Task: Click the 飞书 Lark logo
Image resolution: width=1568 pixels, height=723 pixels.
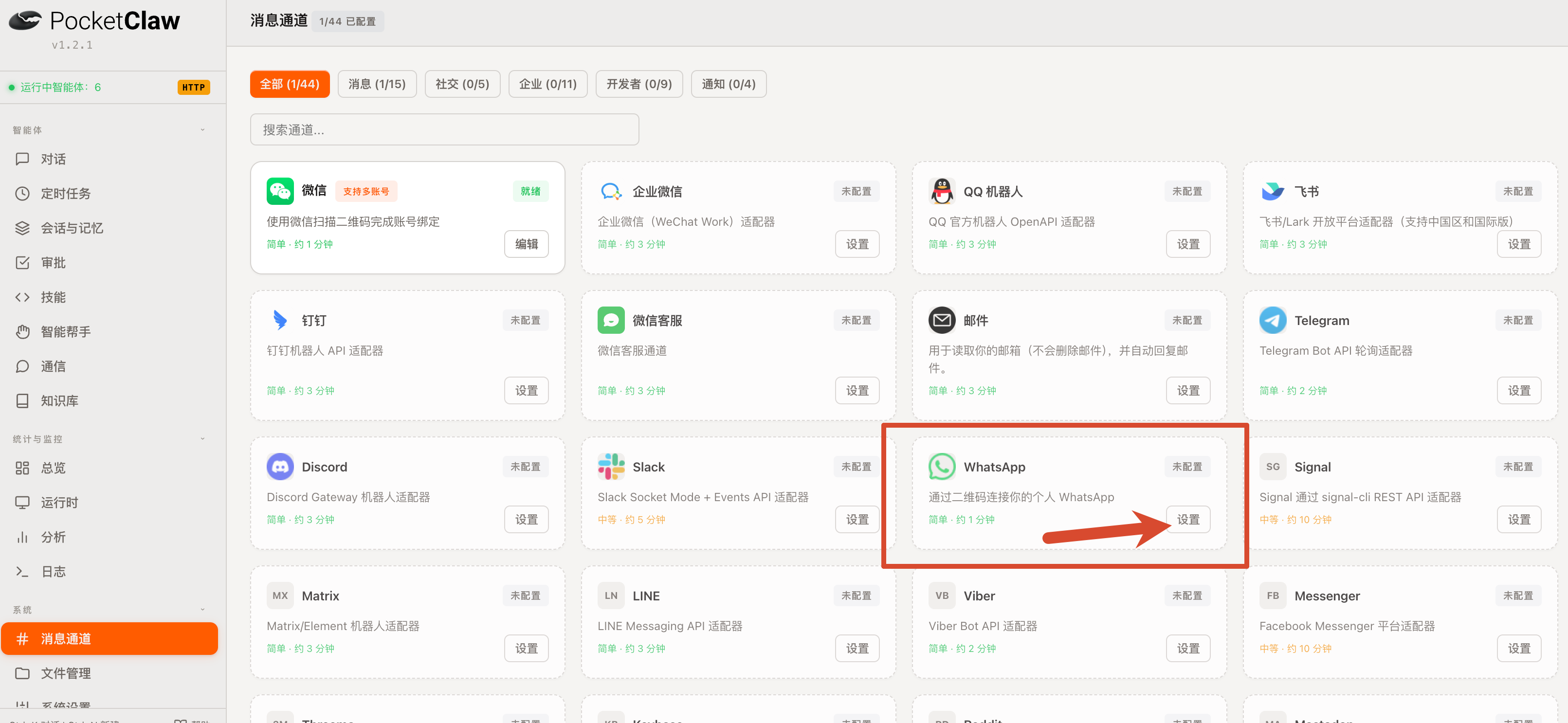Action: pyautogui.click(x=1273, y=191)
